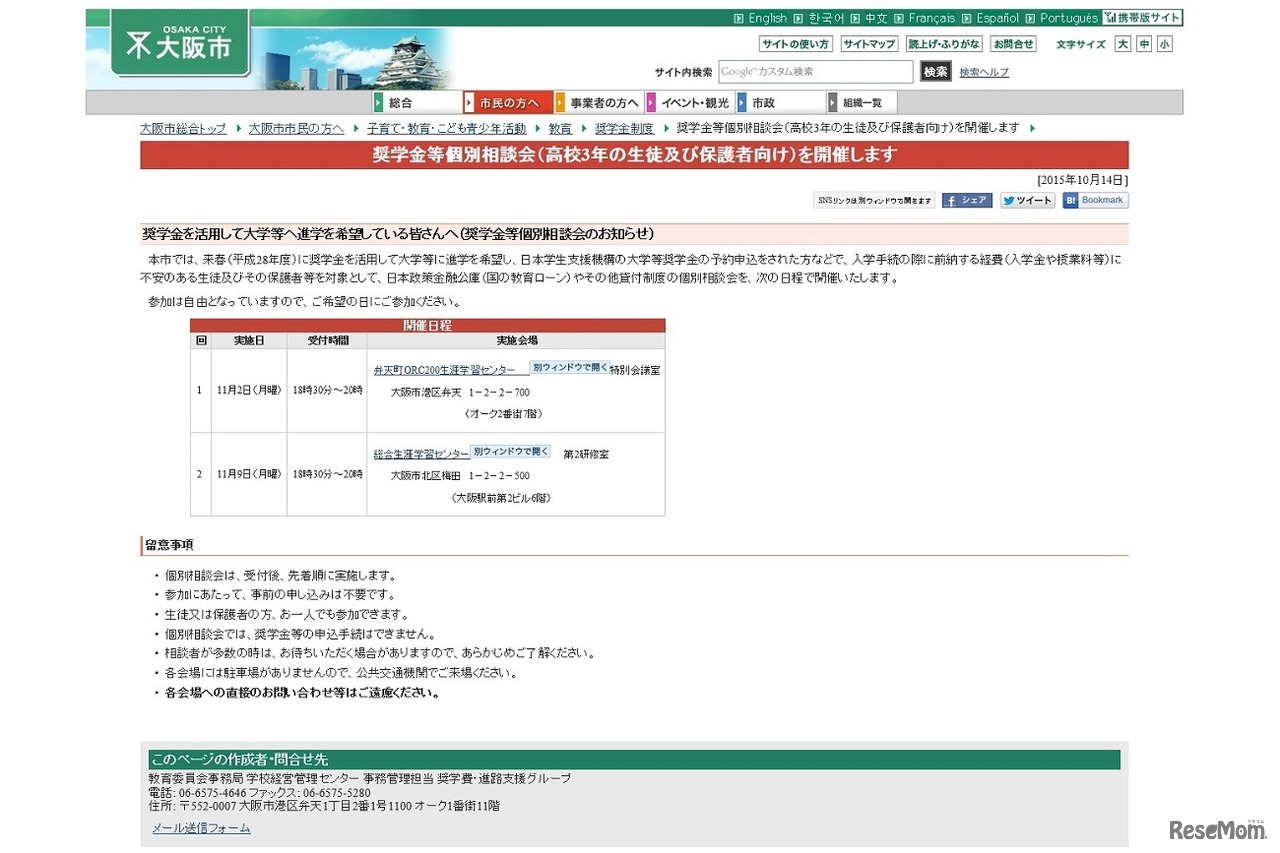Go to 教育 via the breadcrumb trail
Screen dimensions: 1280x853
pyautogui.click(x=560, y=128)
